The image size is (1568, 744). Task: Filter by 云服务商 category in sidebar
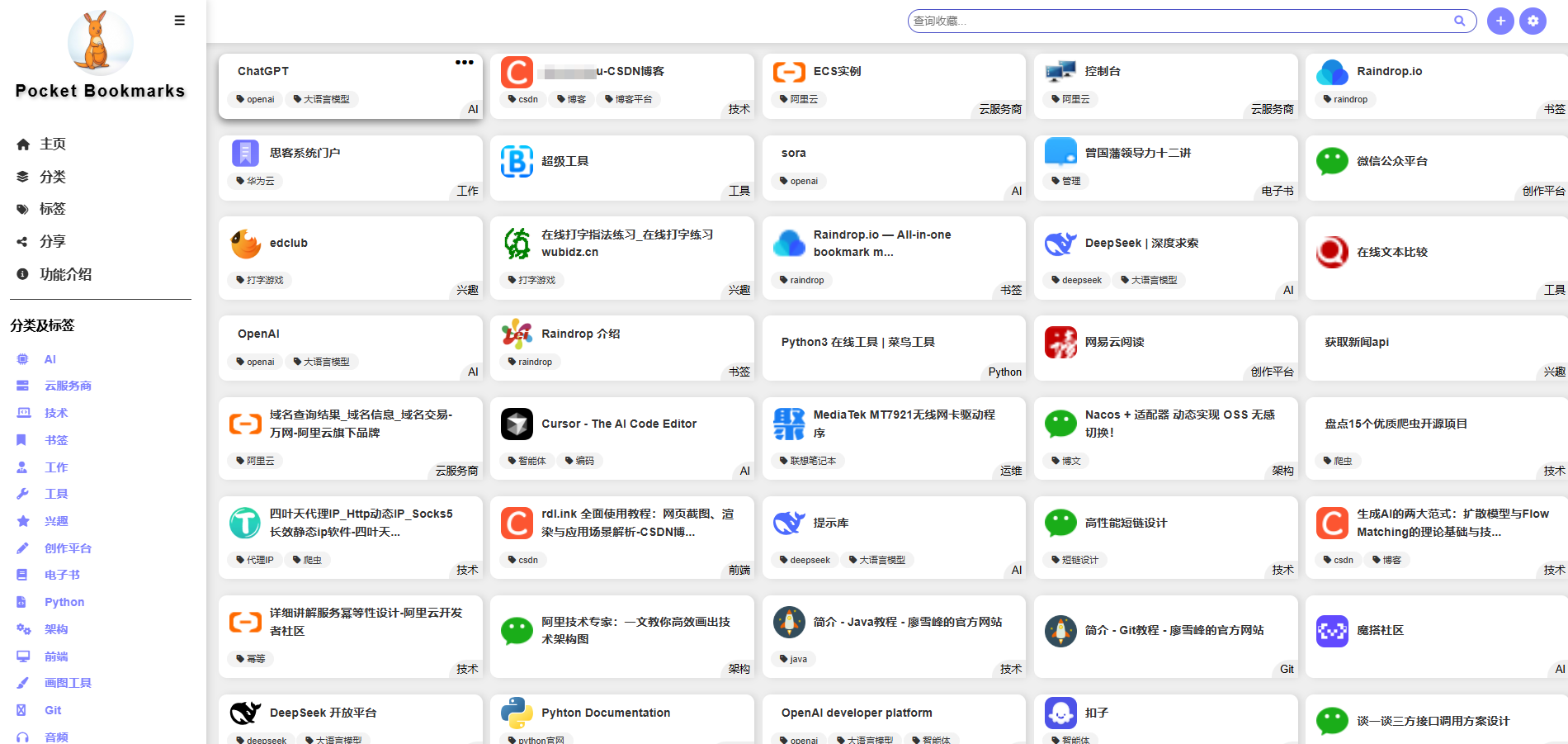68,386
